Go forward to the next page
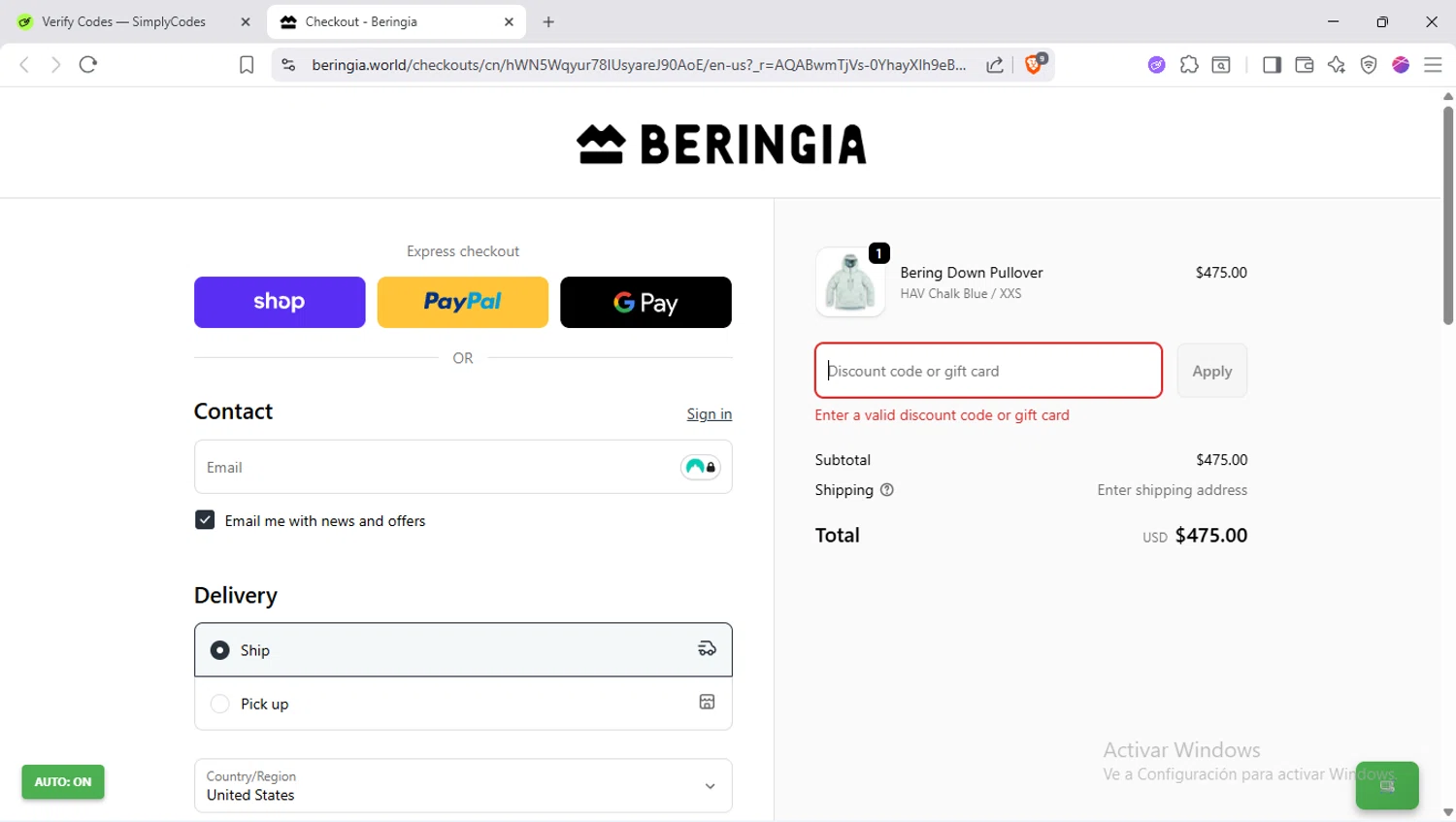Image resolution: width=1456 pixels, height=822 pixels. pyautogui.click(x=55, y=65)
